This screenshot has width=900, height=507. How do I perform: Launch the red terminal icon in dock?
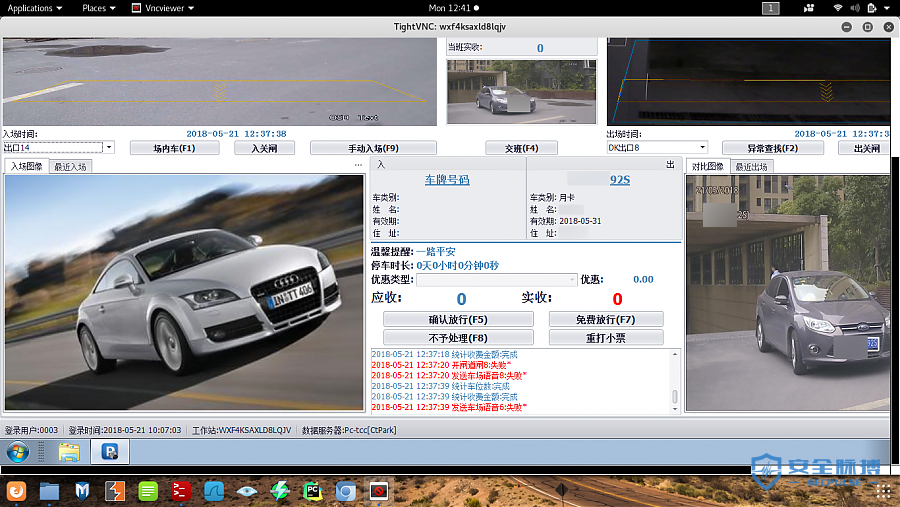click(x=181, y=491)
